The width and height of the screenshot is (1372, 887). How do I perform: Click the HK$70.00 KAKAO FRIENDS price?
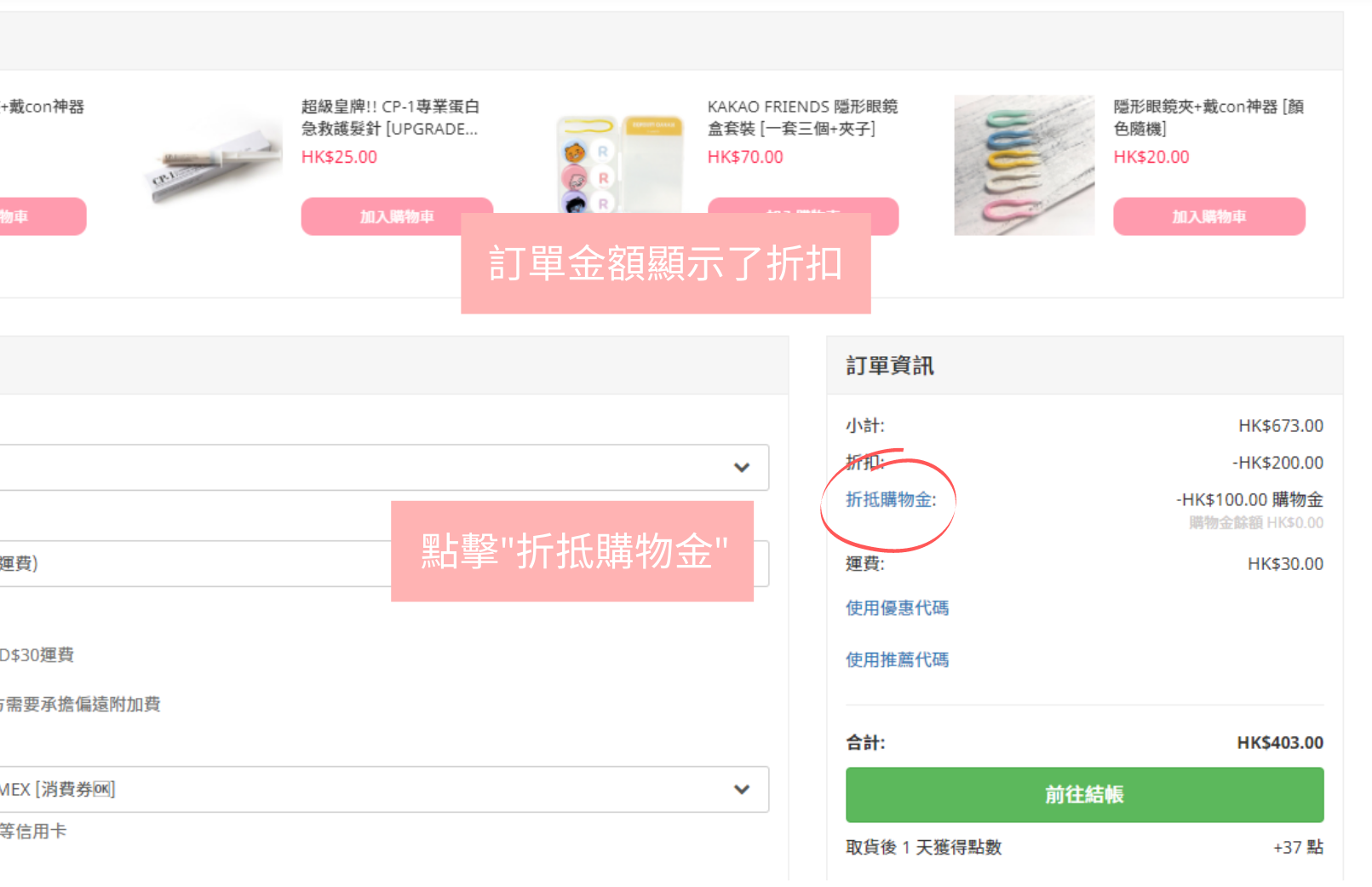pos(745,157)
